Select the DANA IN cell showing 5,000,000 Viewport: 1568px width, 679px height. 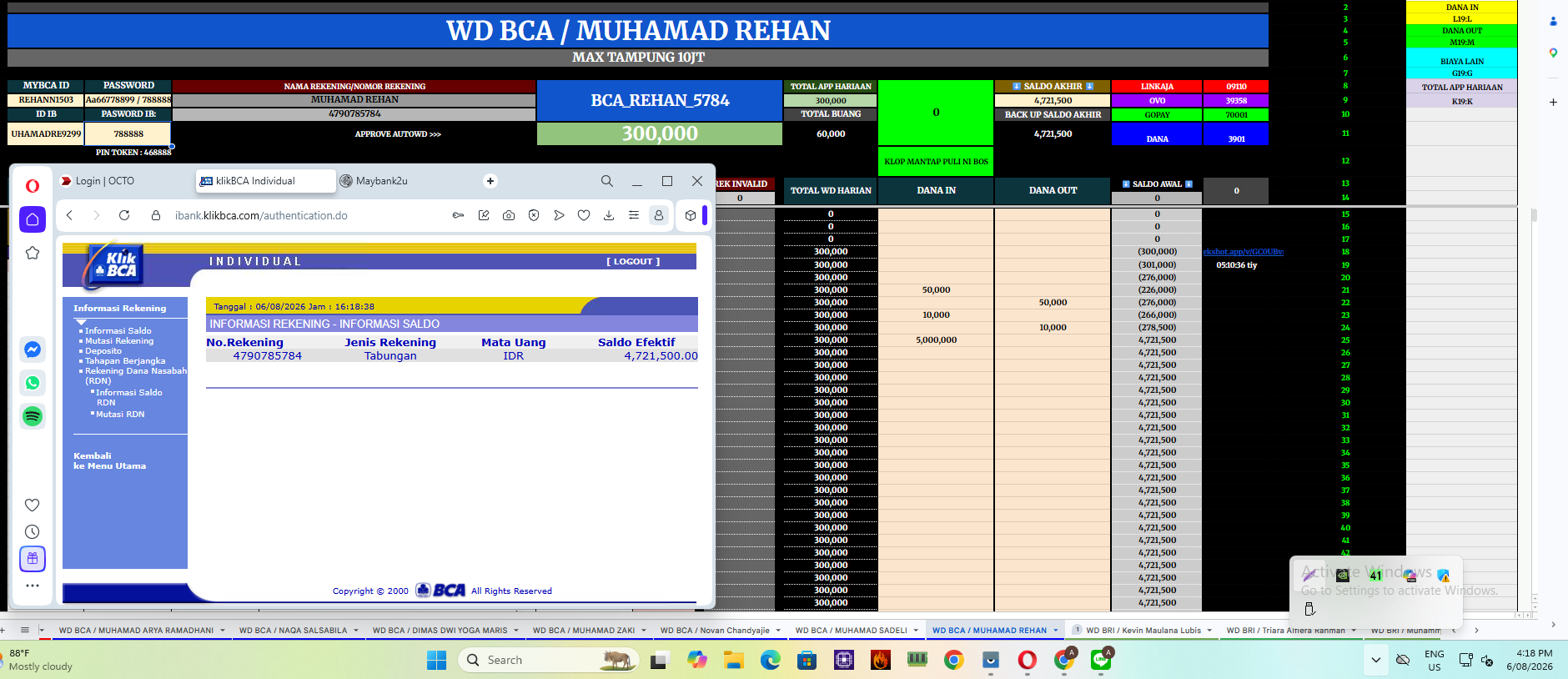coord(936,340)
